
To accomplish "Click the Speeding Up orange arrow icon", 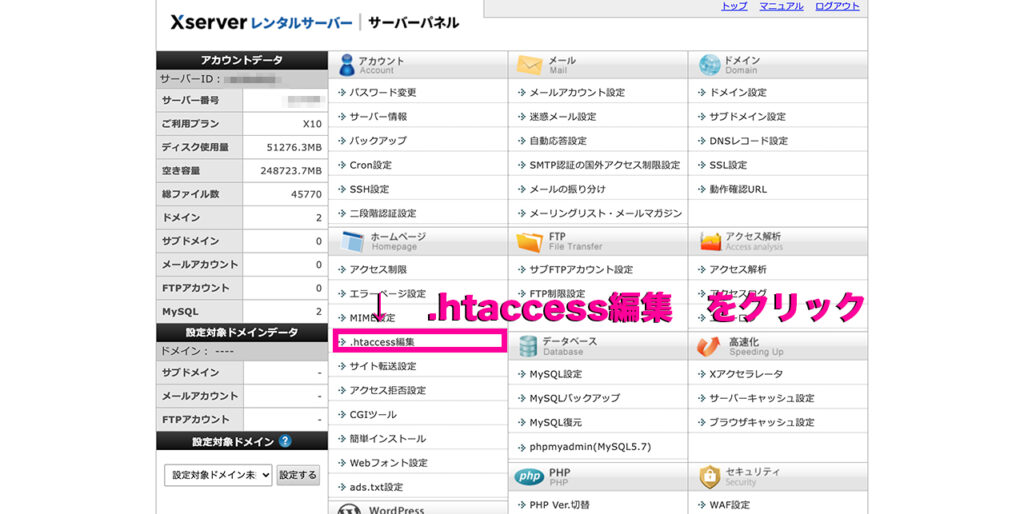I will [709, 346].
